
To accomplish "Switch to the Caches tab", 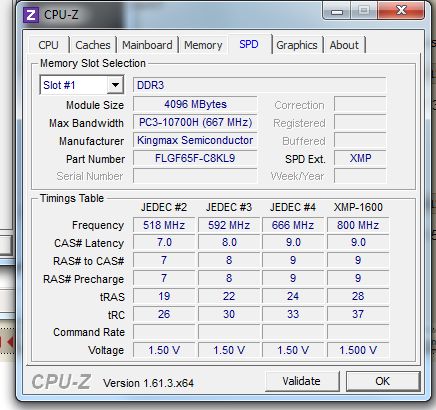I will coord(93,45).
